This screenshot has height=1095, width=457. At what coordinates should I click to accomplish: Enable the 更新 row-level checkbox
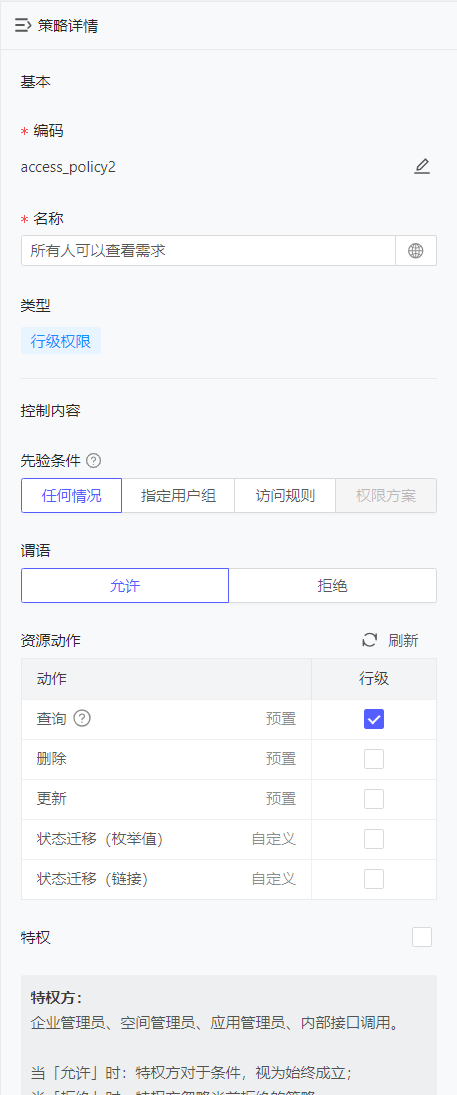click(x=374, y=799)
